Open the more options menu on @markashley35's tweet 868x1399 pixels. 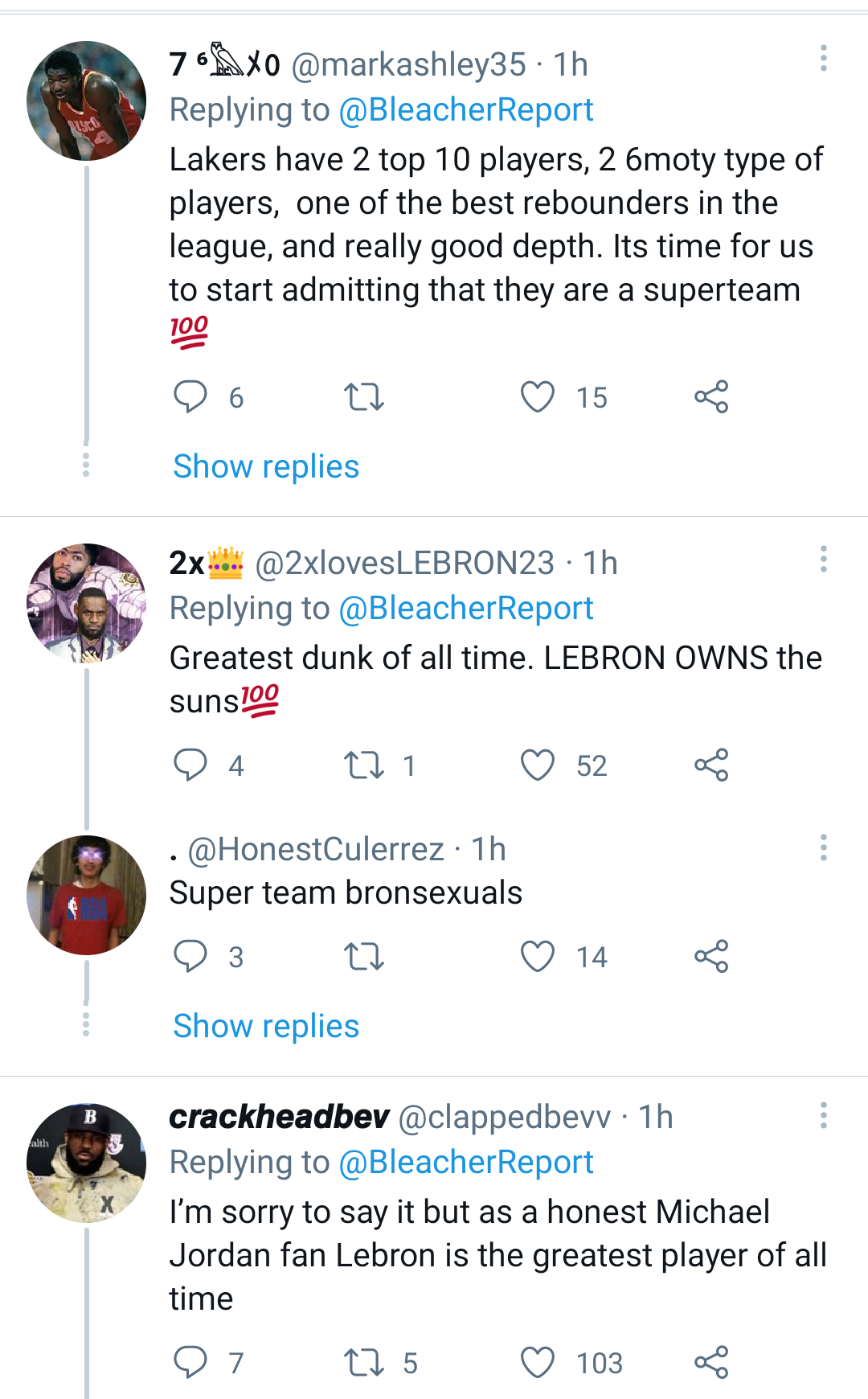(823, 58)
